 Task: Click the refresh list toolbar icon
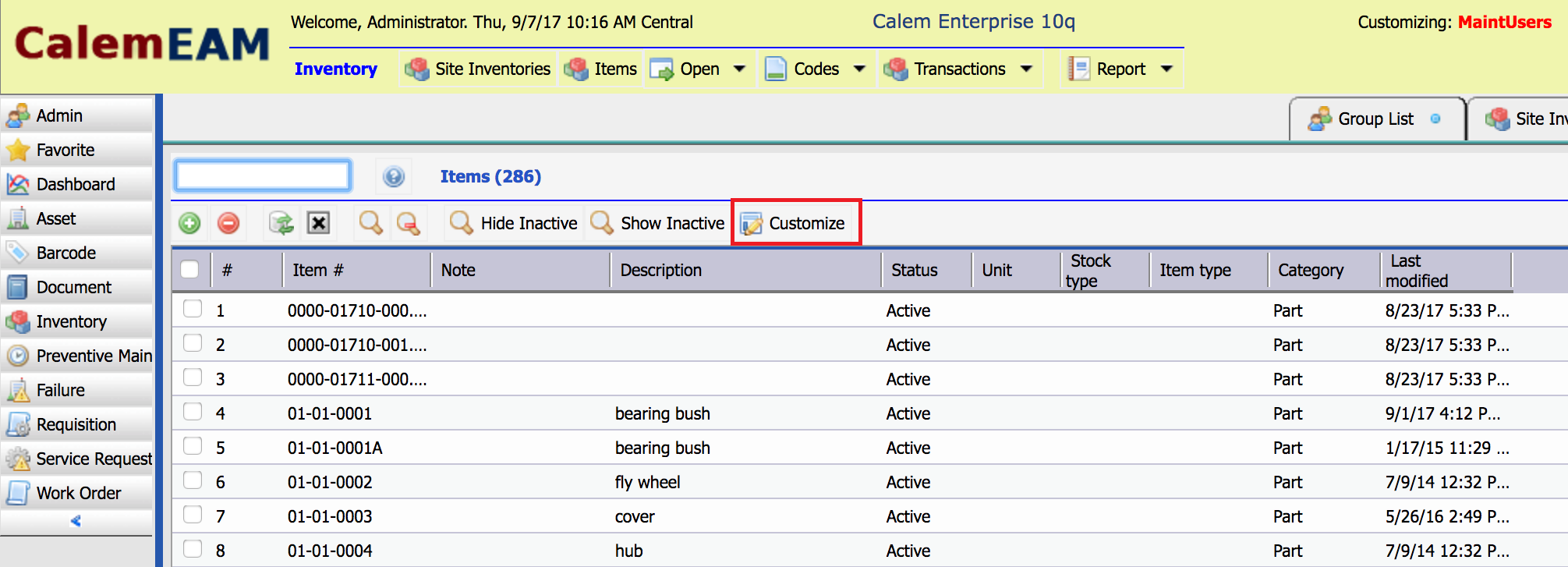click(281, 223)
